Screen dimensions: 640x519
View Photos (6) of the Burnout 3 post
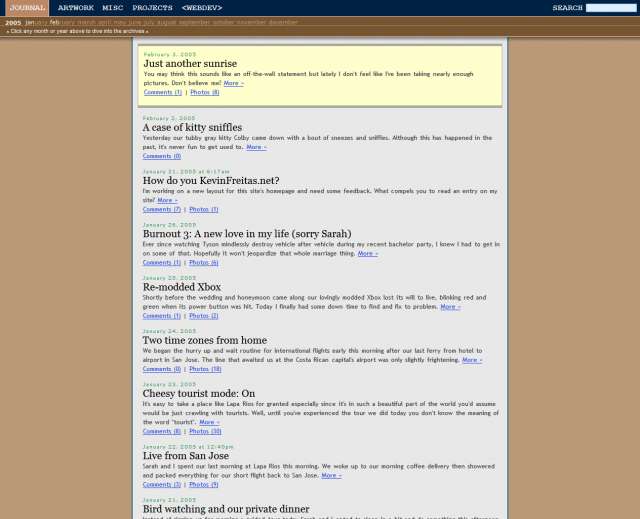click(x=204, y=263)
